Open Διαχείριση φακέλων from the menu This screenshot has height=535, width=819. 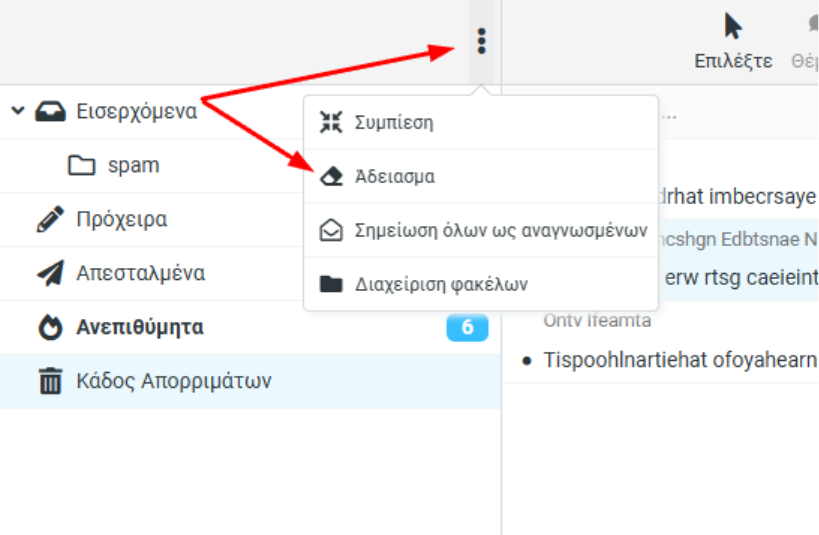(441, 284)
